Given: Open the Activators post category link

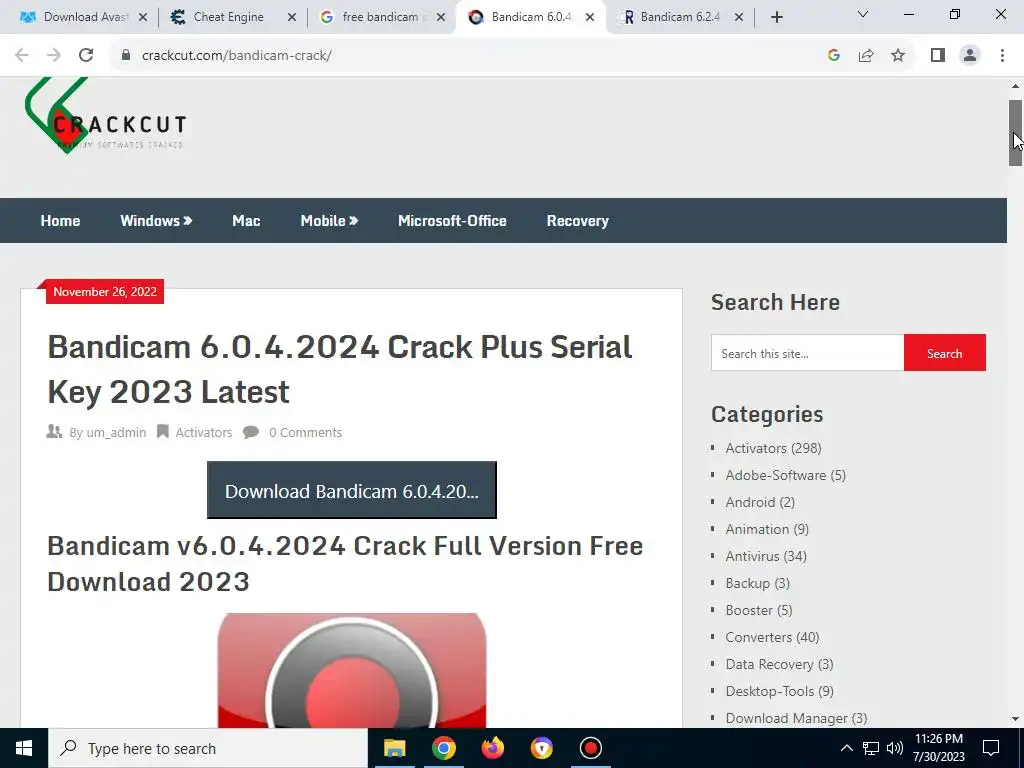Looking at the screenshot, I should (x=204, y=432).
